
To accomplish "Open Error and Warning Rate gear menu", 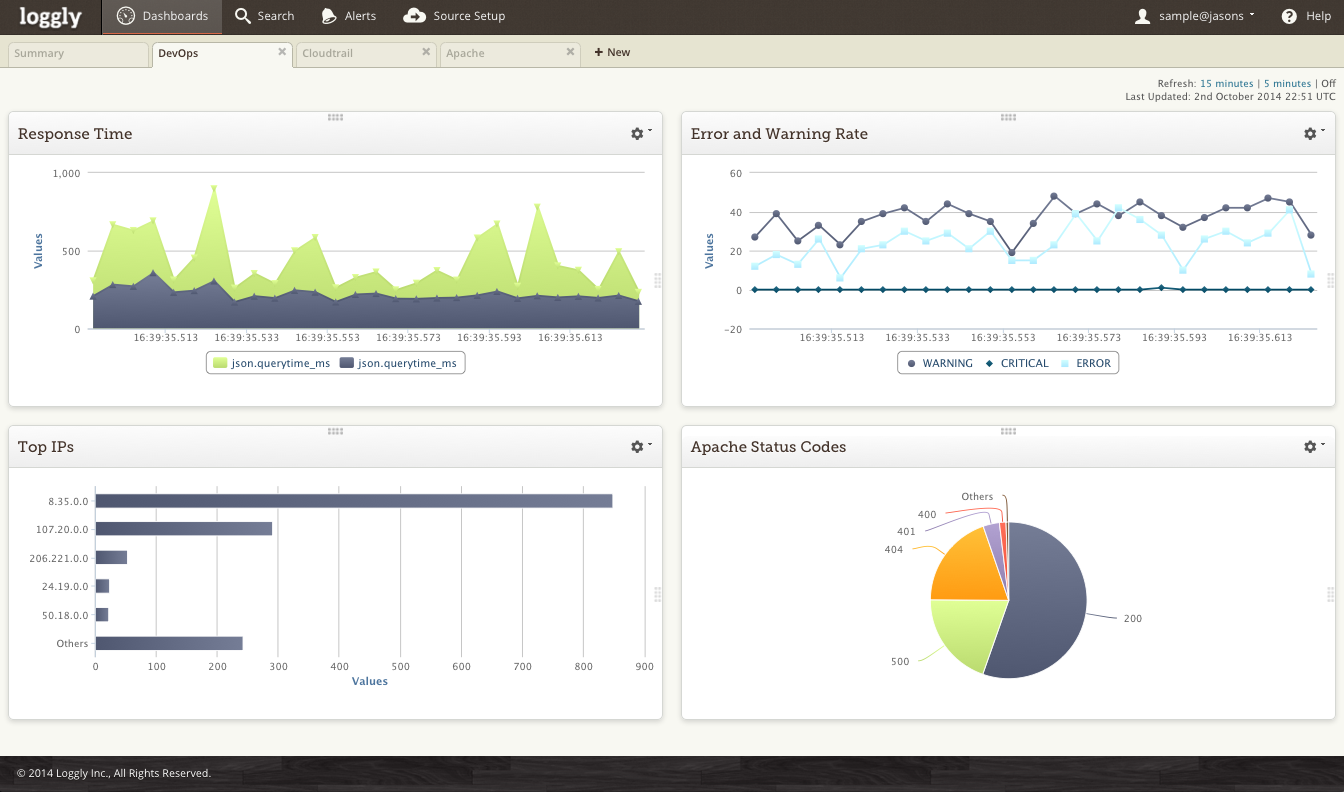I will (x=1311, y=134).
